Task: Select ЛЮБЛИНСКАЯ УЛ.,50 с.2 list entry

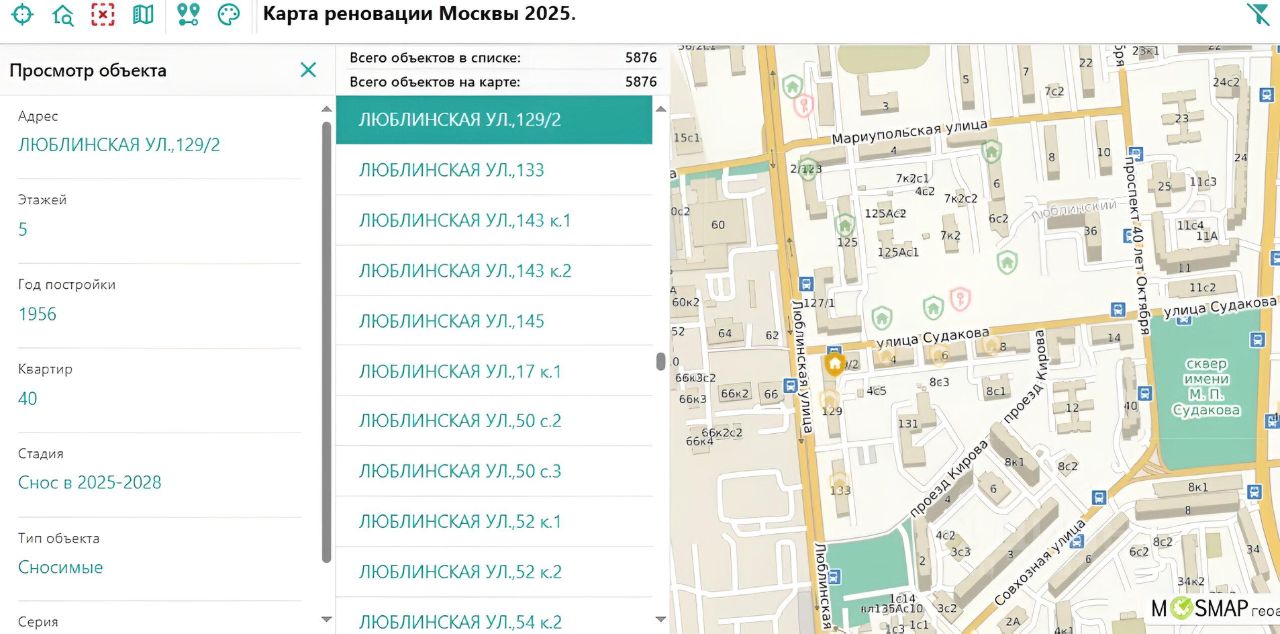Action: pyautogui.click(x=494, y=421)
